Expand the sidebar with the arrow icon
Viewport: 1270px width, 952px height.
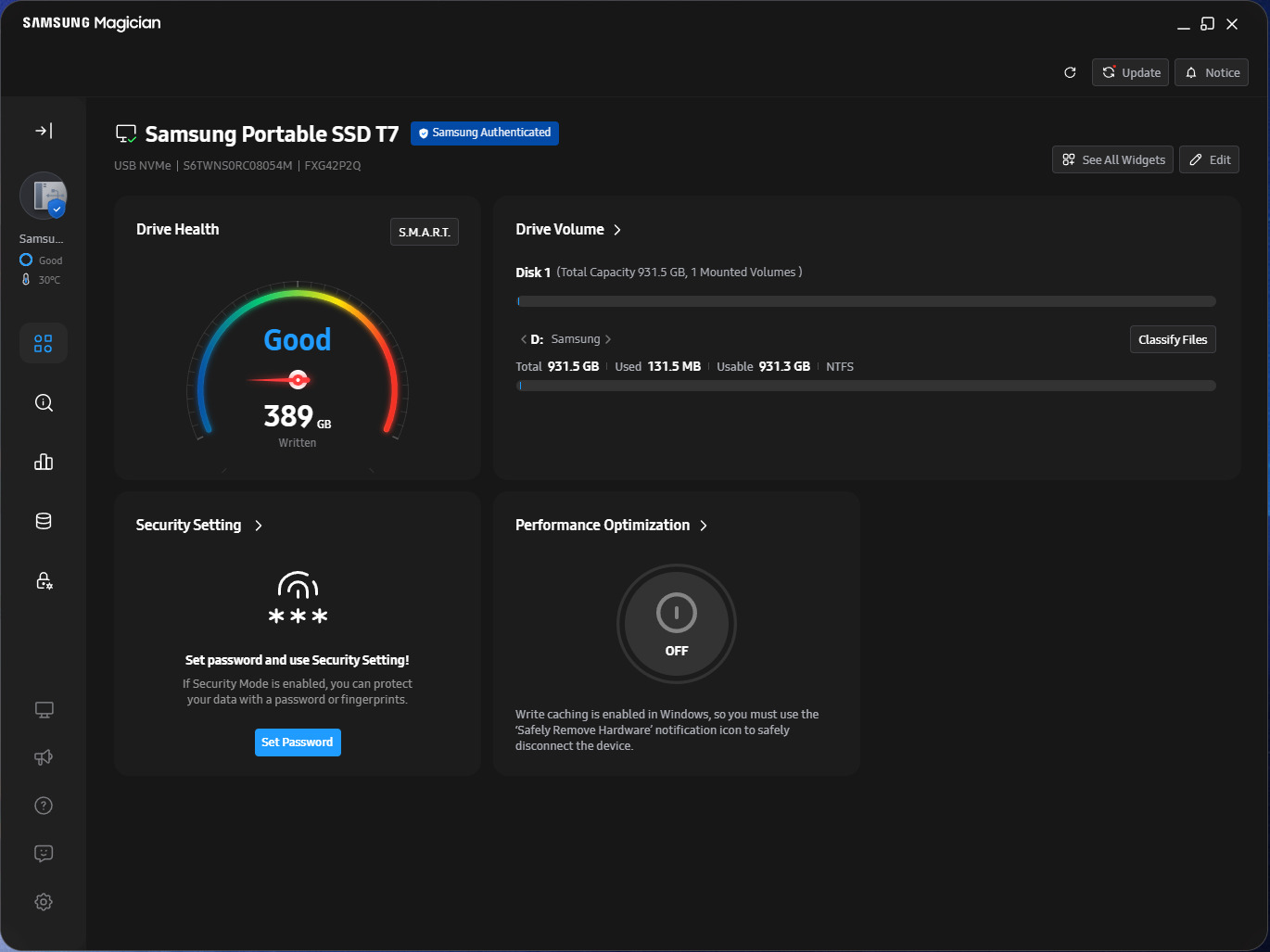click(x=44, y=131)
